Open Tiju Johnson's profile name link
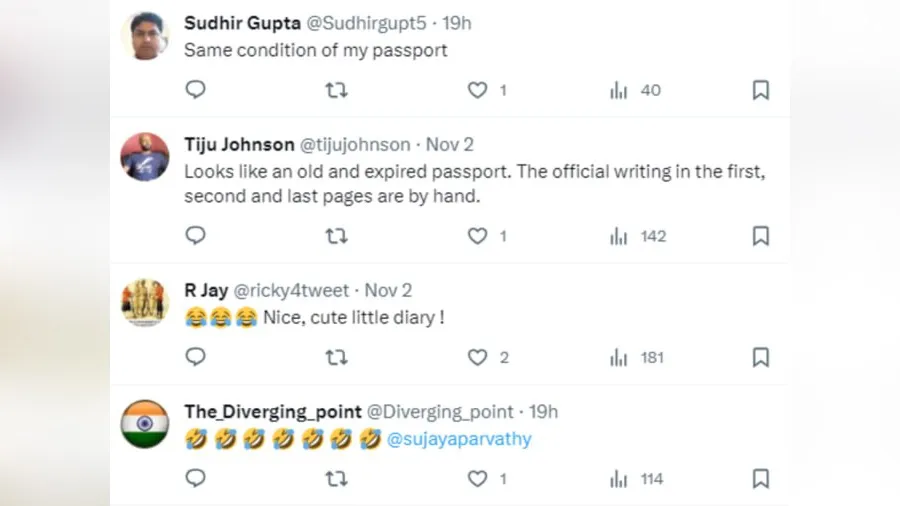This screenshot has height=506, width=900. pos(239,145)
